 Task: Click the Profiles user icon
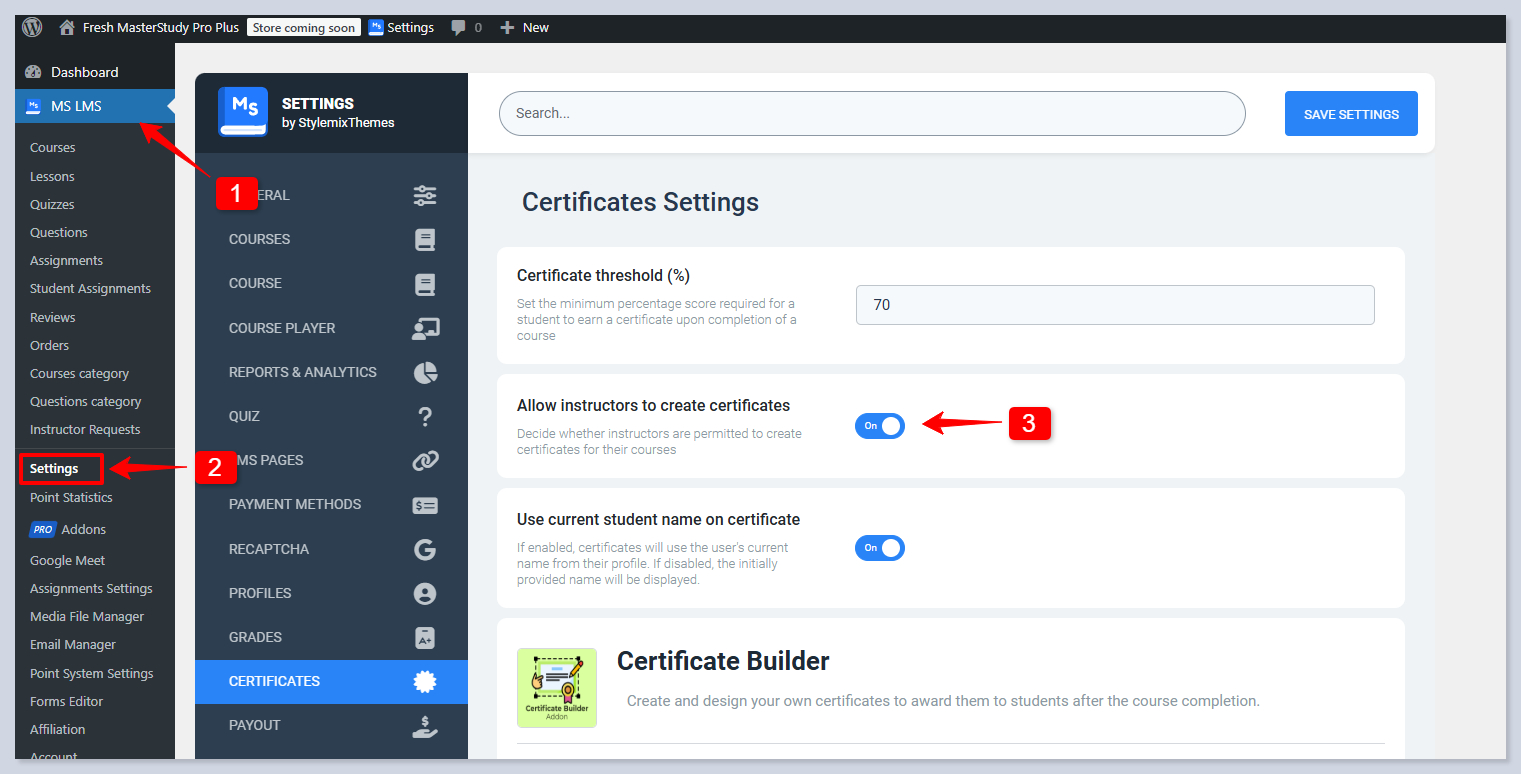coord(425,593)
